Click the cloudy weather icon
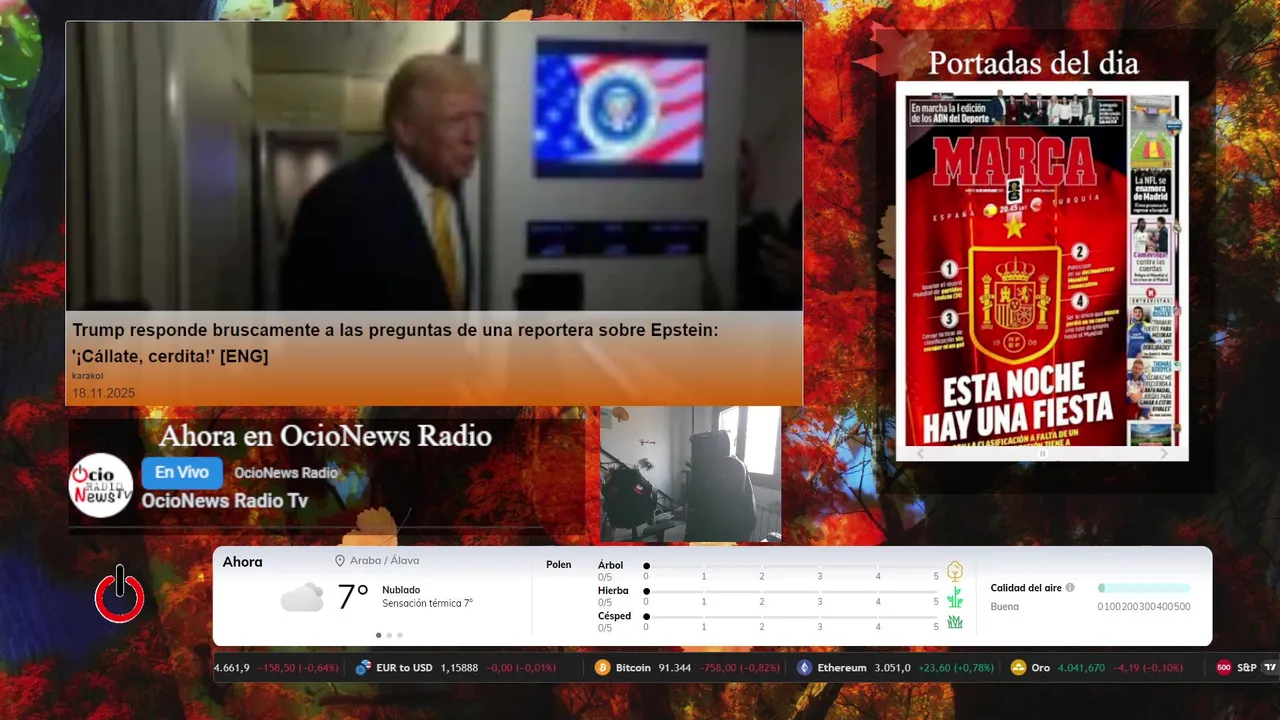 coord(302,598)
